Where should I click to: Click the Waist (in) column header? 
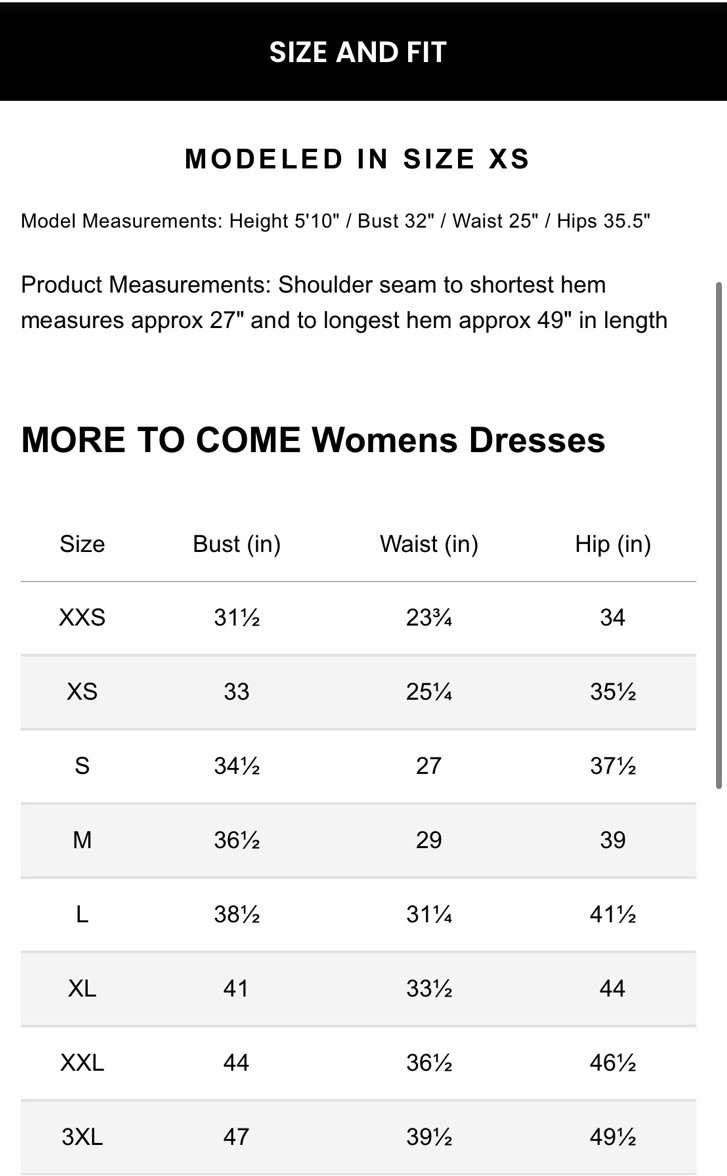coord(429,544)
